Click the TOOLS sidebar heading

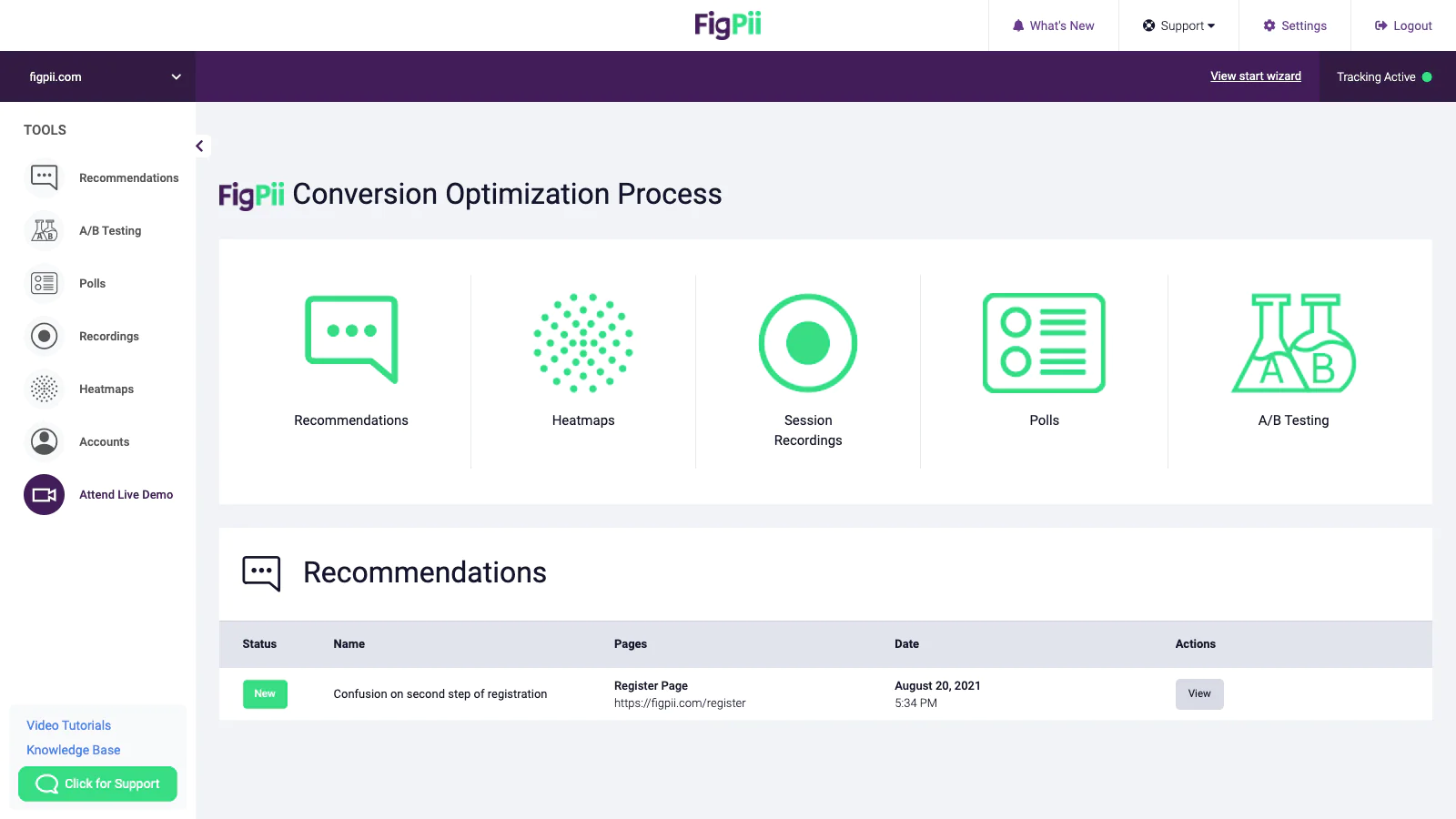coord(45,130)
